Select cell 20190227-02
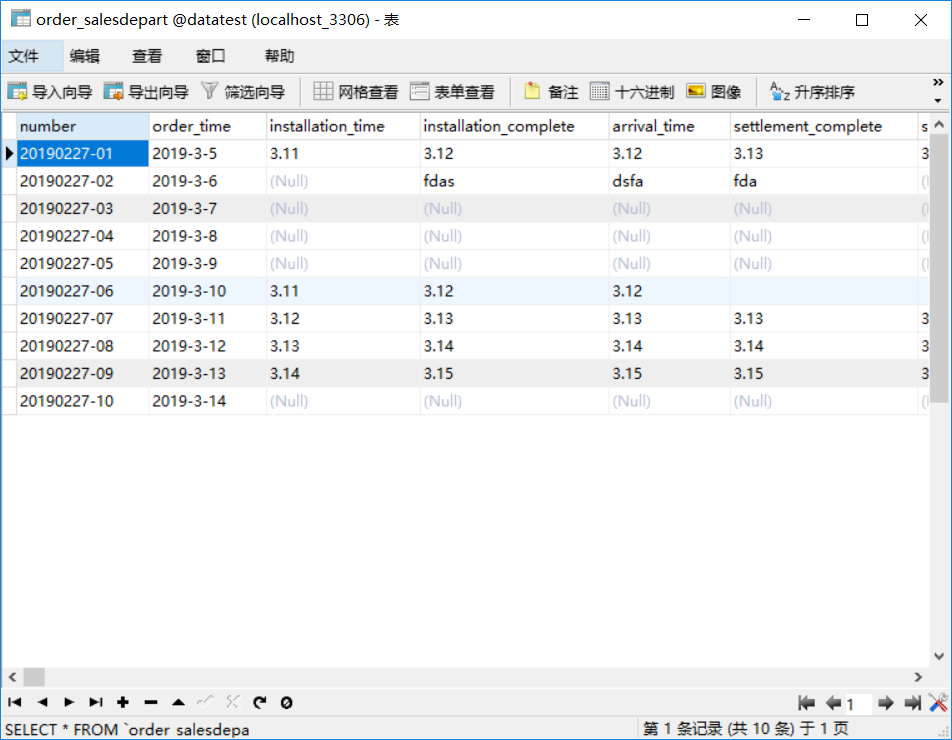 [x=83, y=181]
